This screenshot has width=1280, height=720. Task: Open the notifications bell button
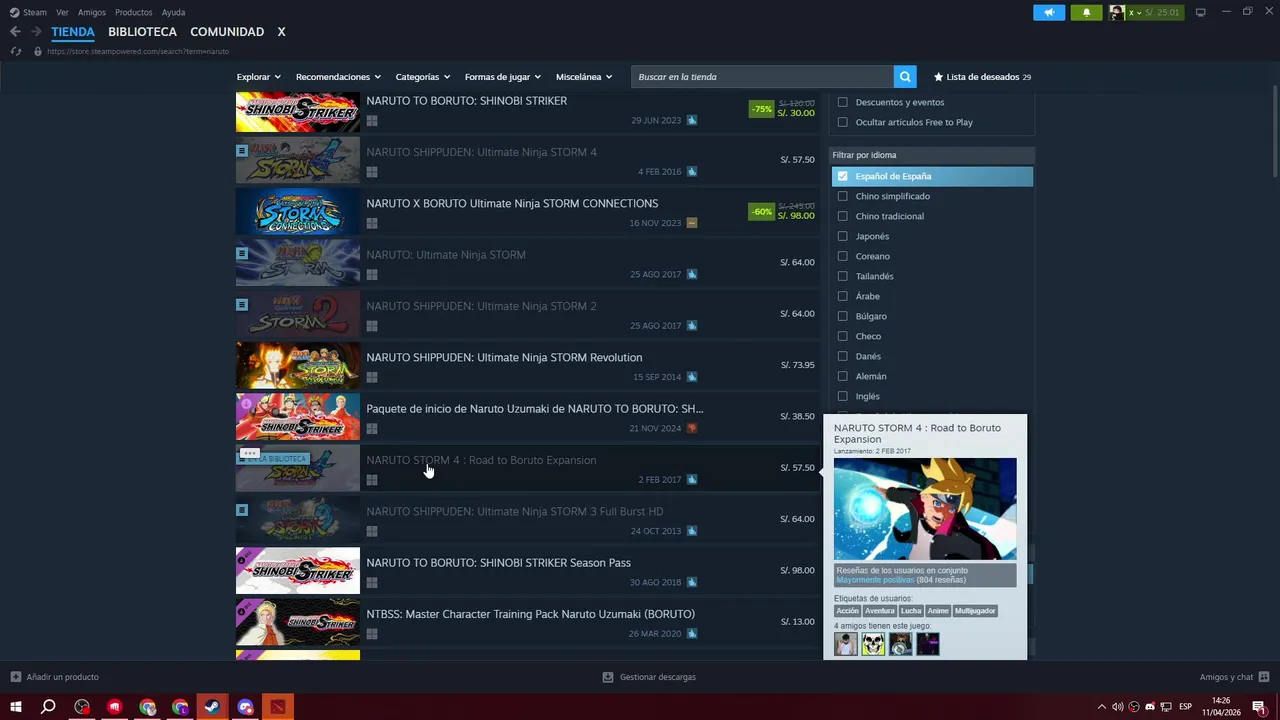tap(1087, 12)
